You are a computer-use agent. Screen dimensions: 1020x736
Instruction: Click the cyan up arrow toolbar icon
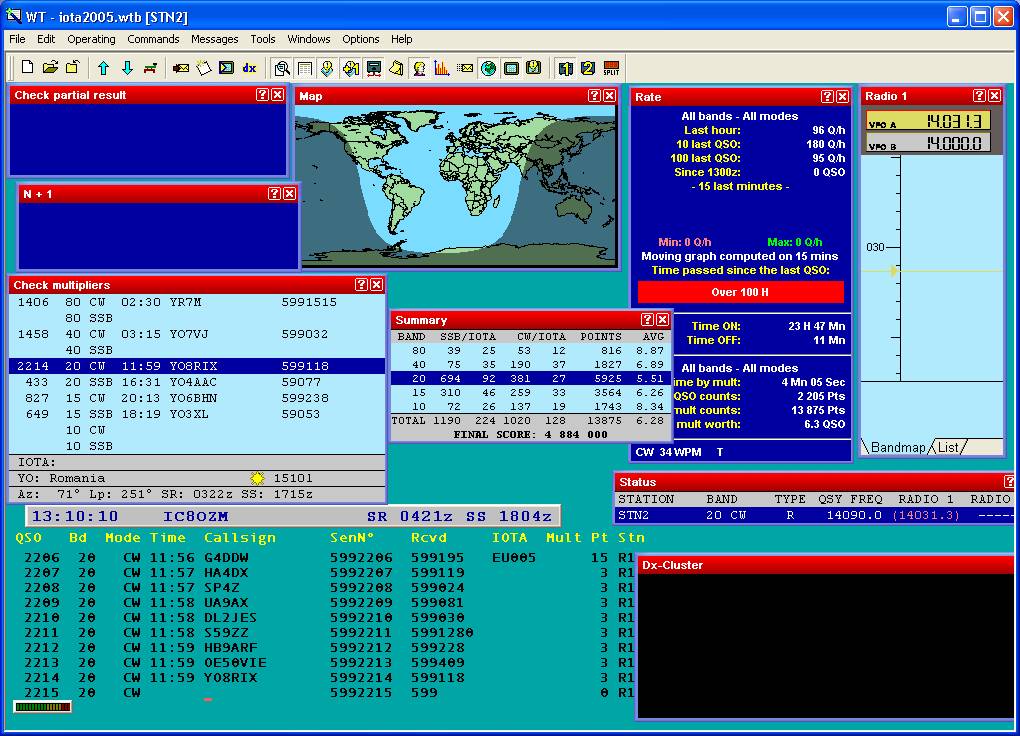click(103, 68)
